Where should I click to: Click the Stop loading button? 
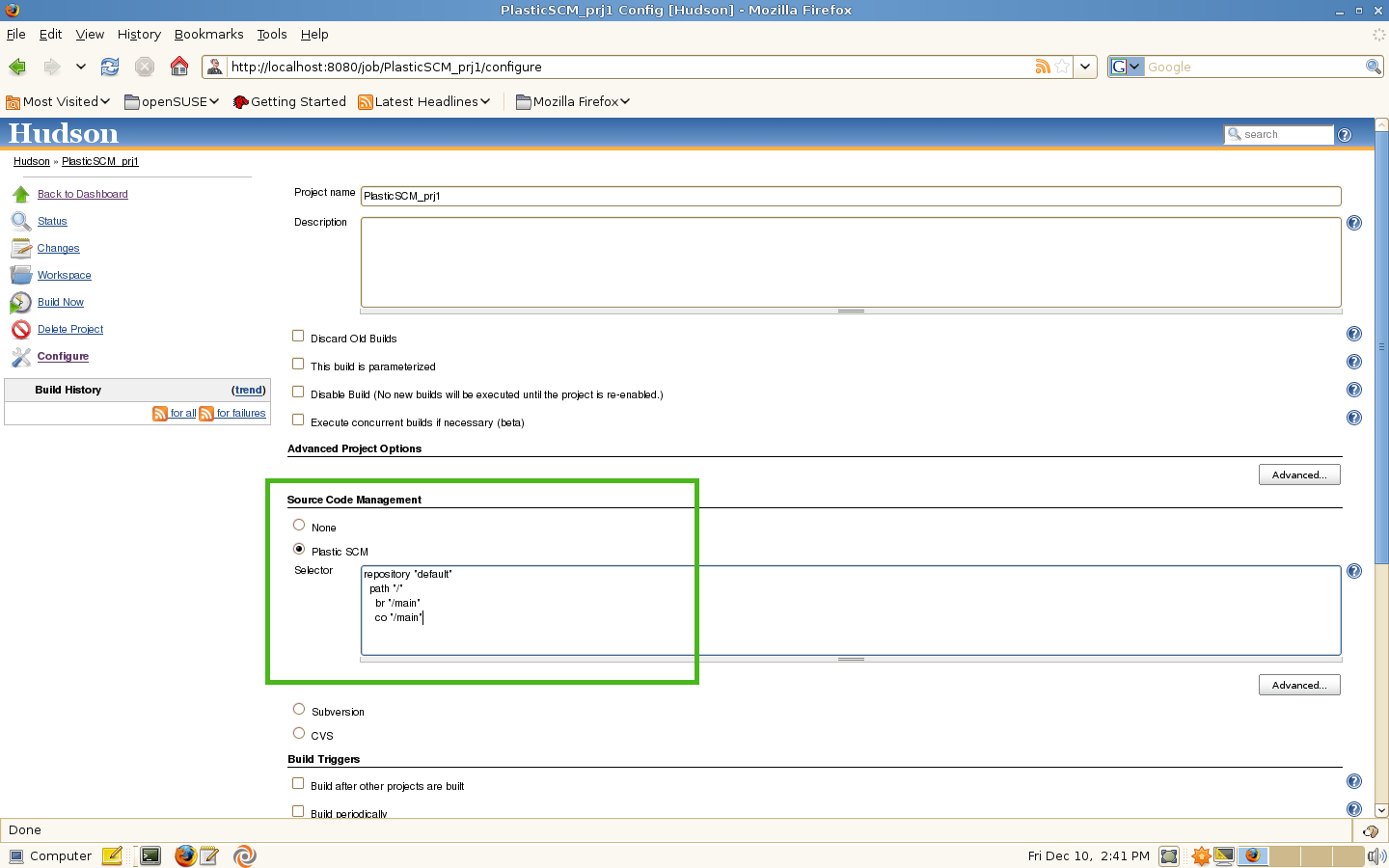(x=145, y=67)
